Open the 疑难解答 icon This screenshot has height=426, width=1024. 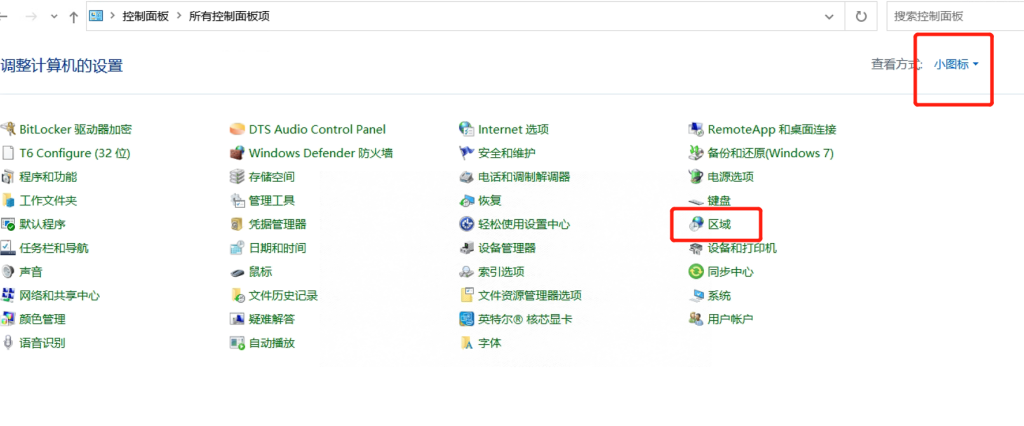click(x=237, y=319)
